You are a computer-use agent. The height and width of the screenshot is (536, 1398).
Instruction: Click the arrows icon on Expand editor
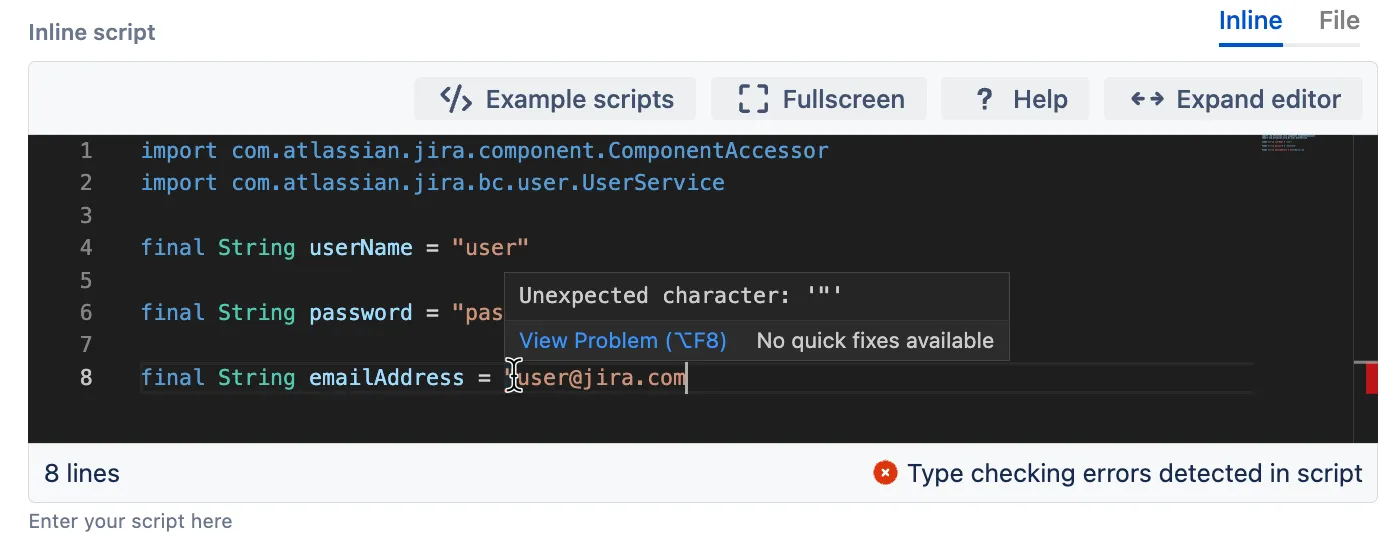point(1147,99)
